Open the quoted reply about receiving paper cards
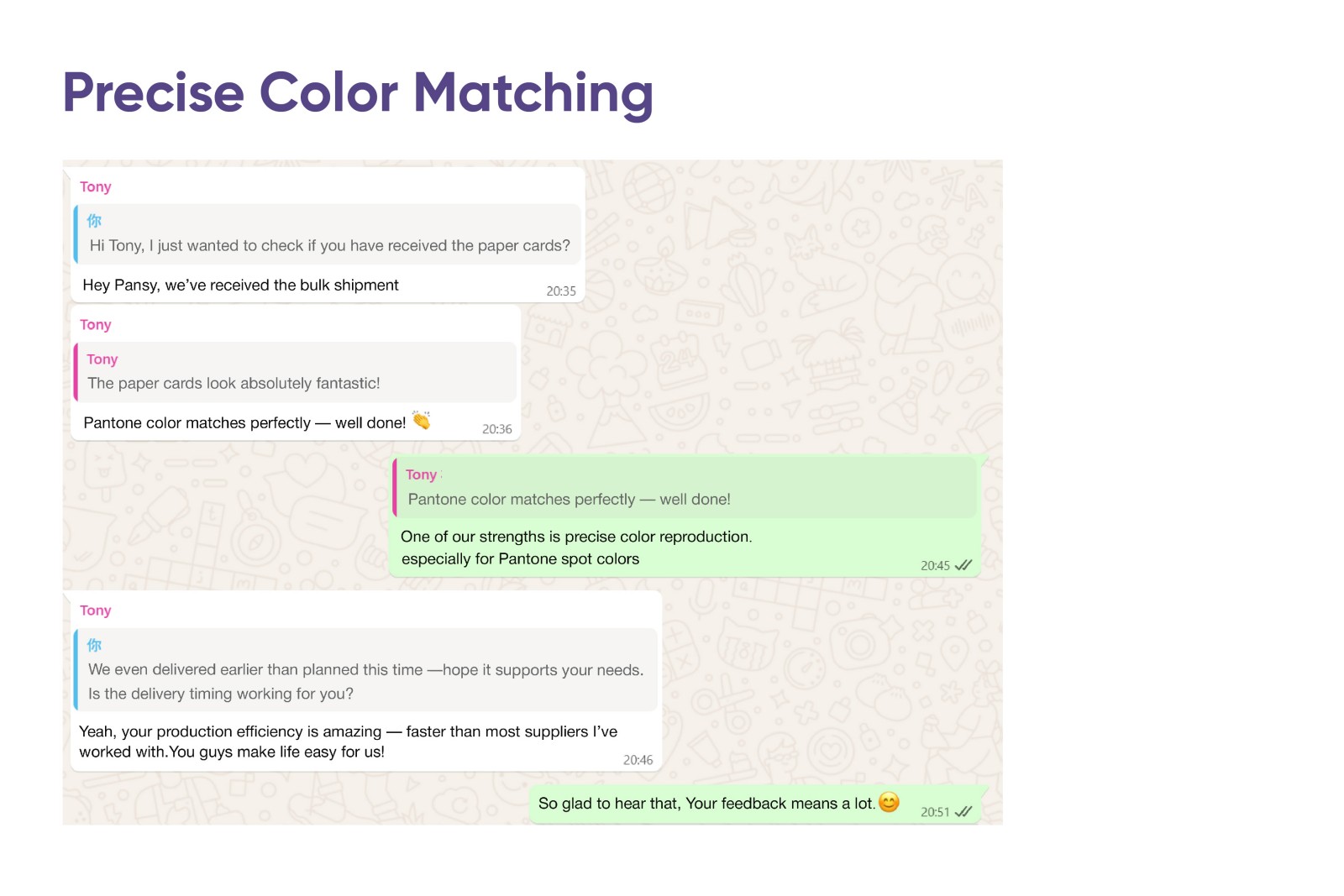The image size is (1344, 896). click(x=328, y=234)
